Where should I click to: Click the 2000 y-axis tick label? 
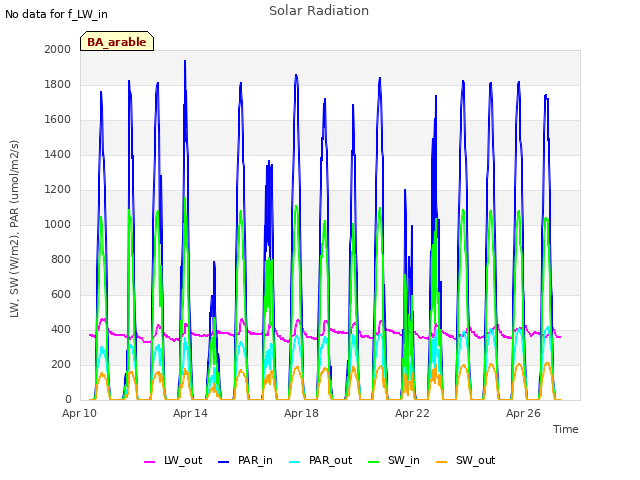[58, 49]
